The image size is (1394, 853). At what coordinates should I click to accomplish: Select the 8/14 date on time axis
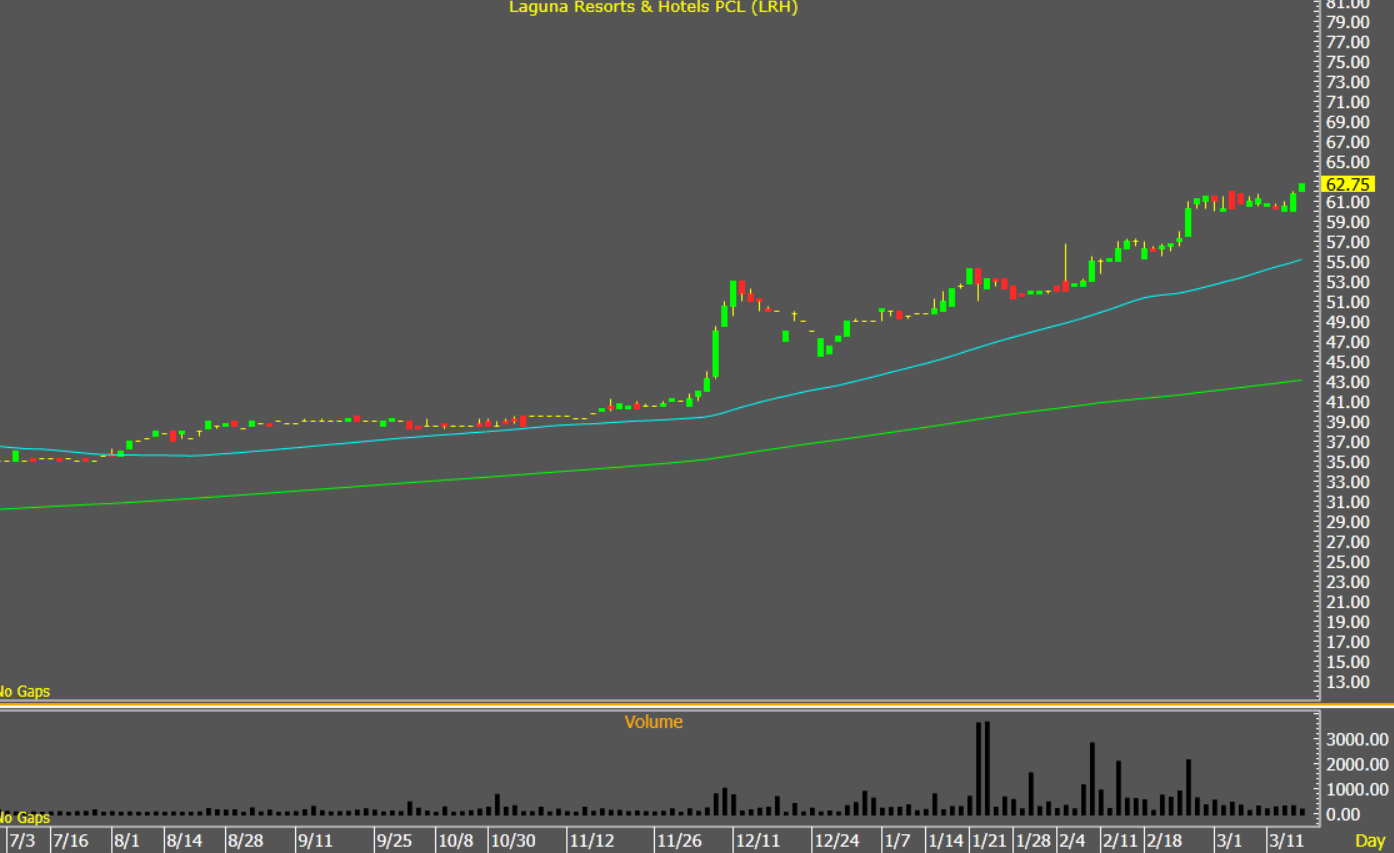point(184,840)
